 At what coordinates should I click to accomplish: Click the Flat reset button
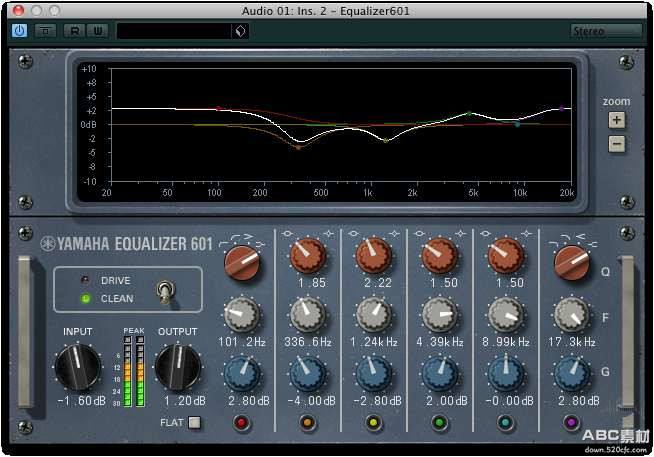pyautogui.click(x=194, y=423)
